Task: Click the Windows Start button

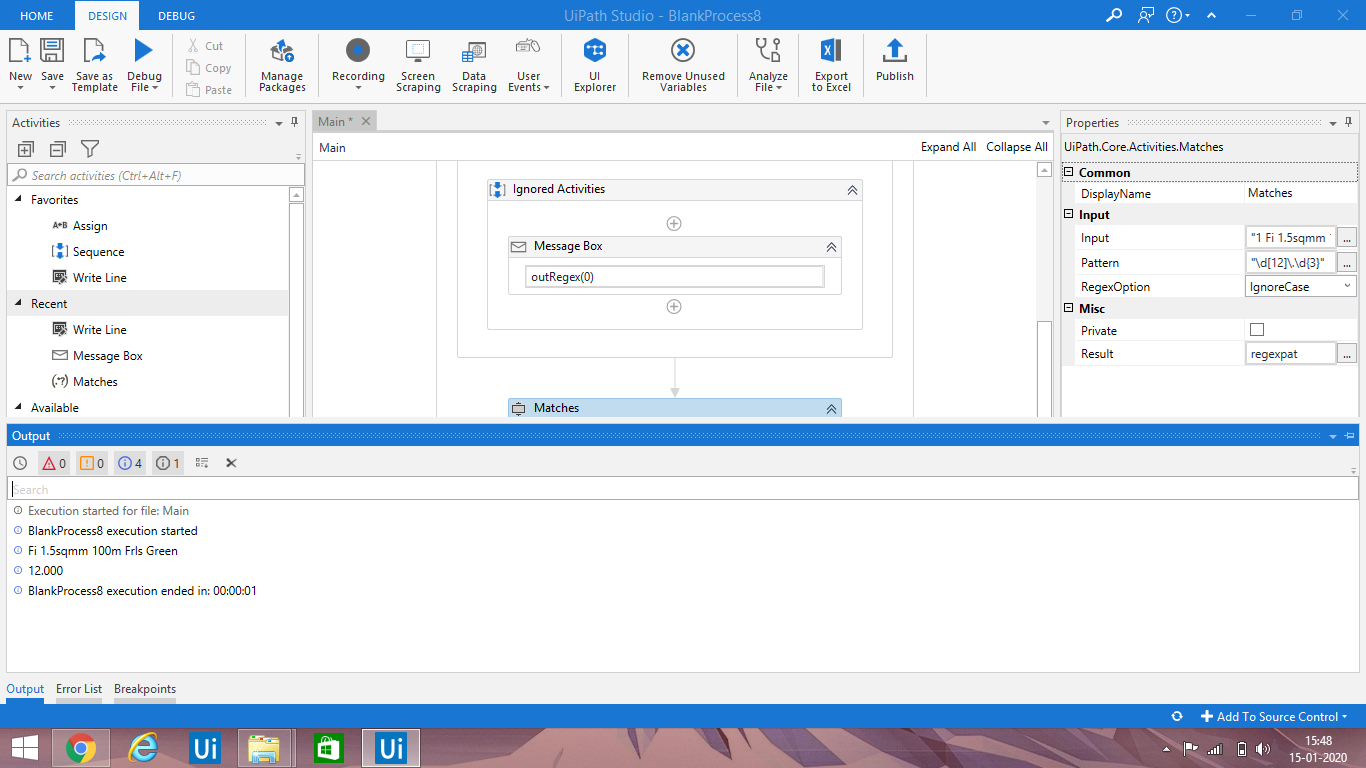Action: coord(24,748)
